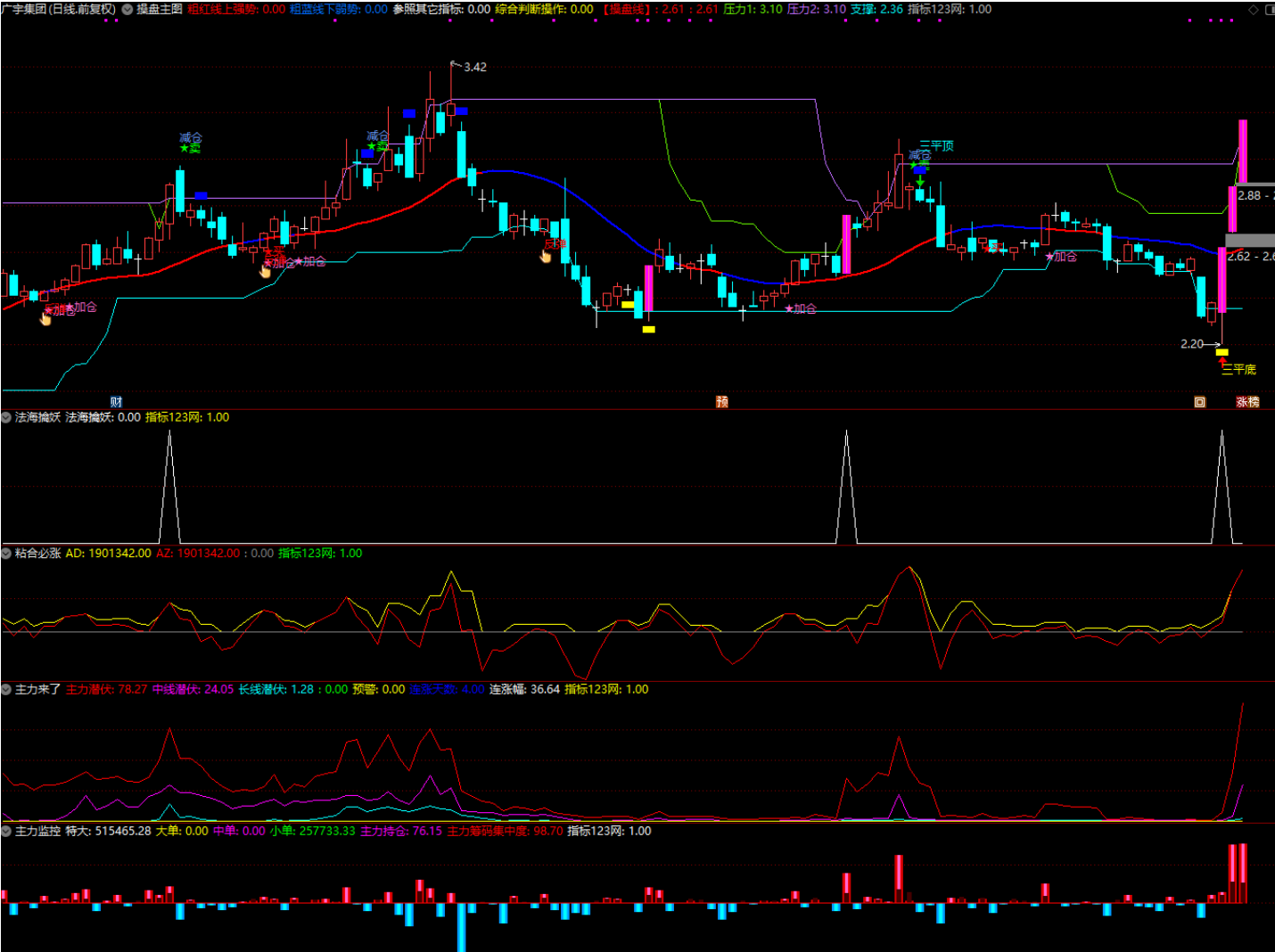Click the 2.88 price tag on right edge
Screen dimensions: 1275x952
point(1250,195)
